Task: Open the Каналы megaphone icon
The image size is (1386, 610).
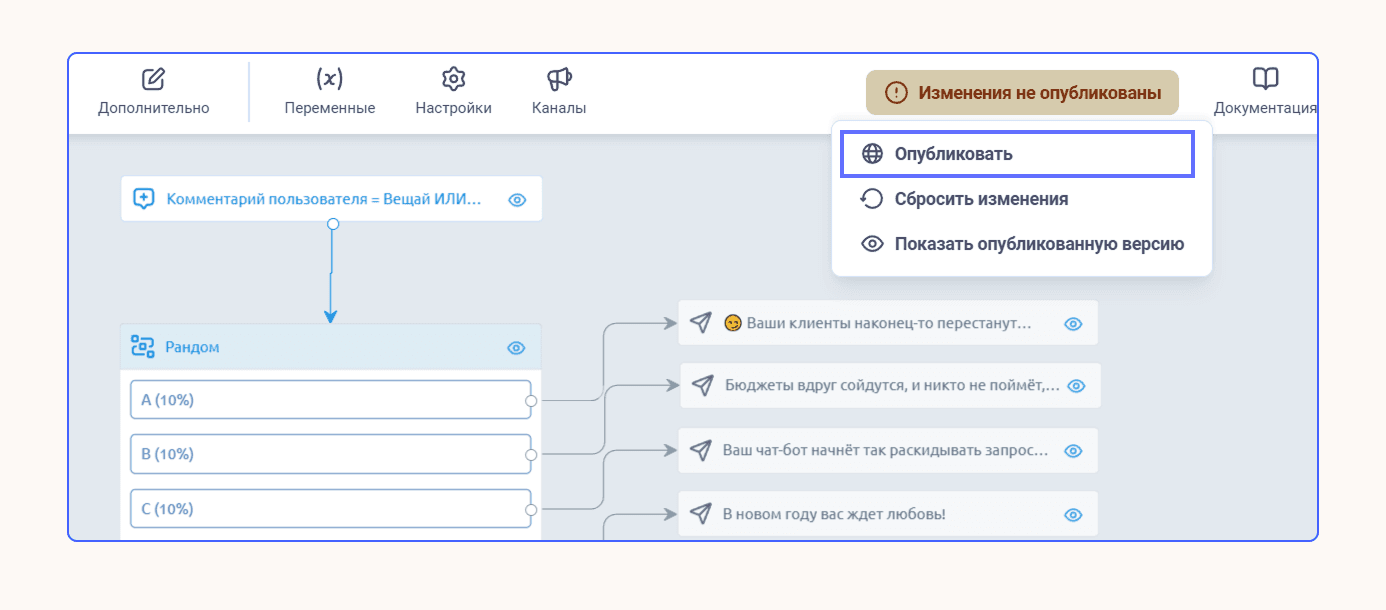Action: point(559,79)
